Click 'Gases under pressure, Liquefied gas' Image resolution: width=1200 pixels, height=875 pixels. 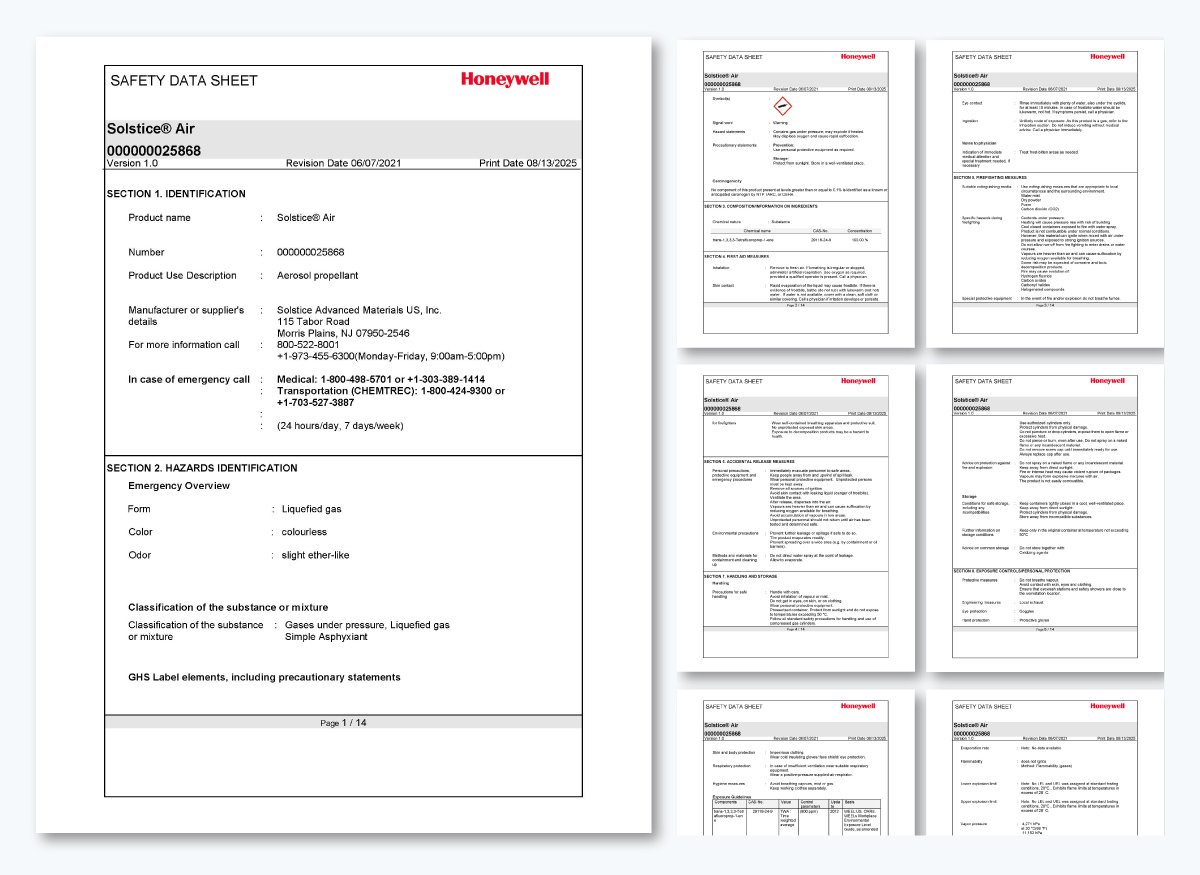pyautogui.click(x=367, y=625)
